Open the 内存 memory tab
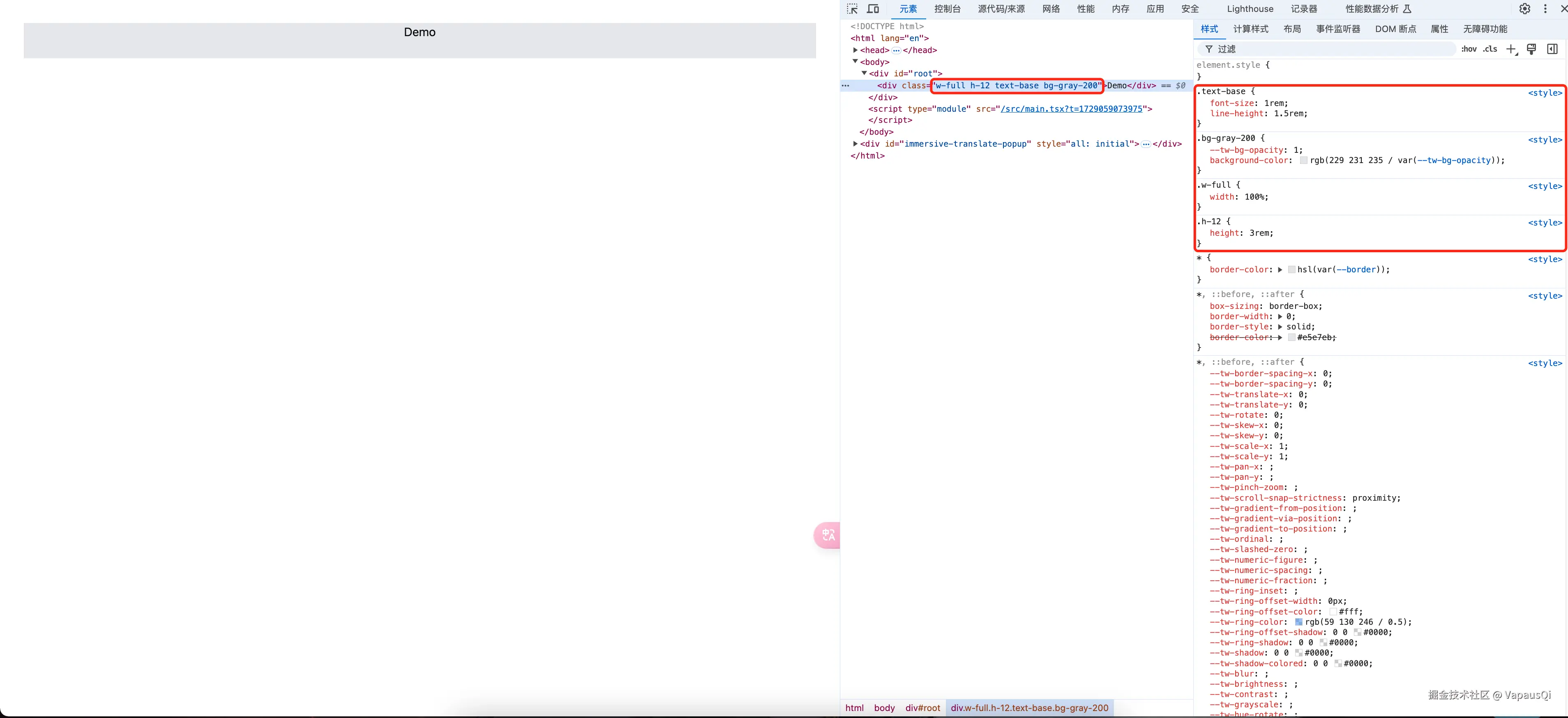1568x718 pixels. [1120, 9]
